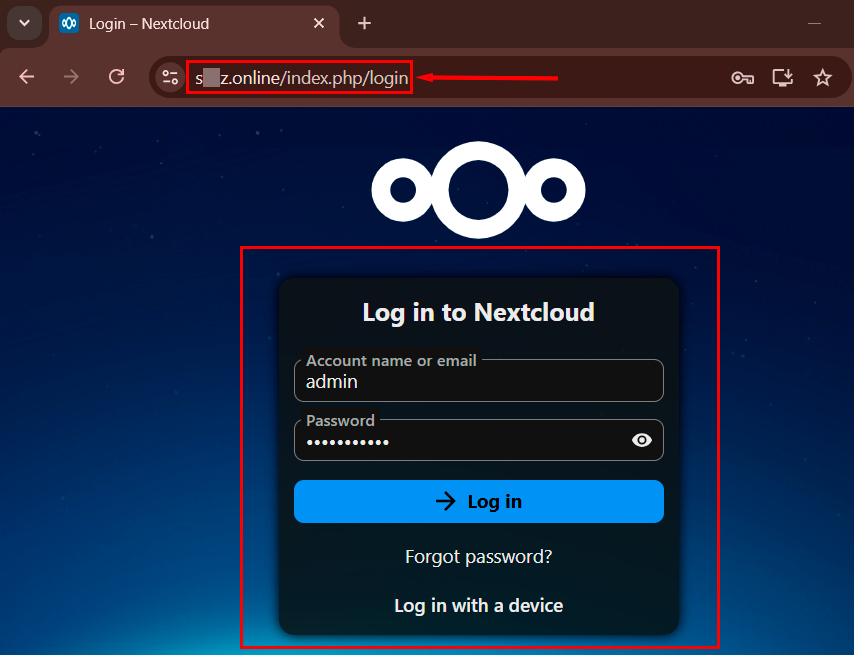Minimize the browser window

pyautogui.click(x=814, y=23)
